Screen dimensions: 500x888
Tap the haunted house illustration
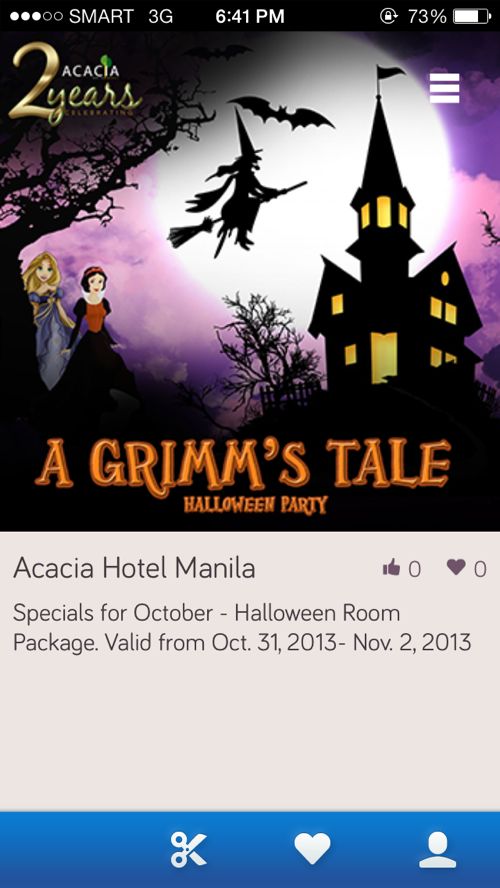[395, 238]
